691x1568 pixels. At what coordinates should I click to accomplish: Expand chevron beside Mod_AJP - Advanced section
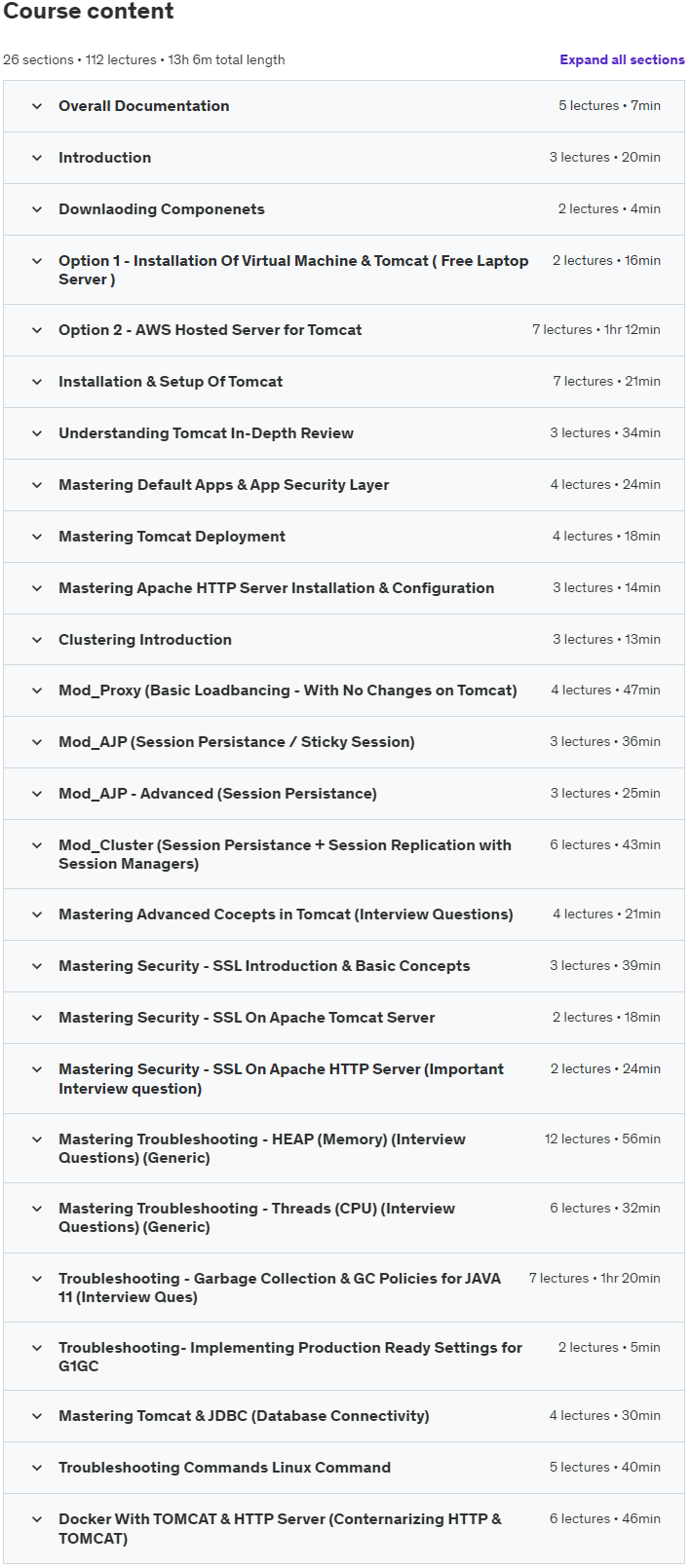(37, 794)
